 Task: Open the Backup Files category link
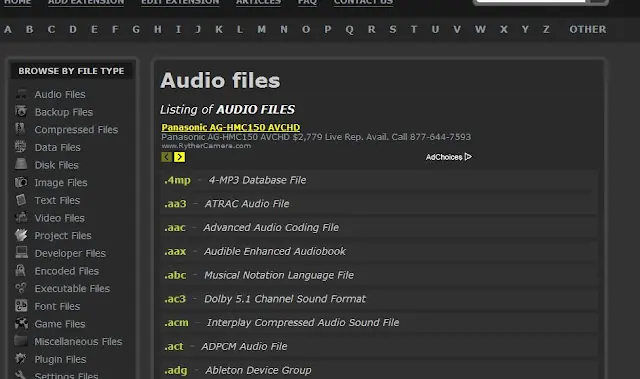click(x=64, y=112)
